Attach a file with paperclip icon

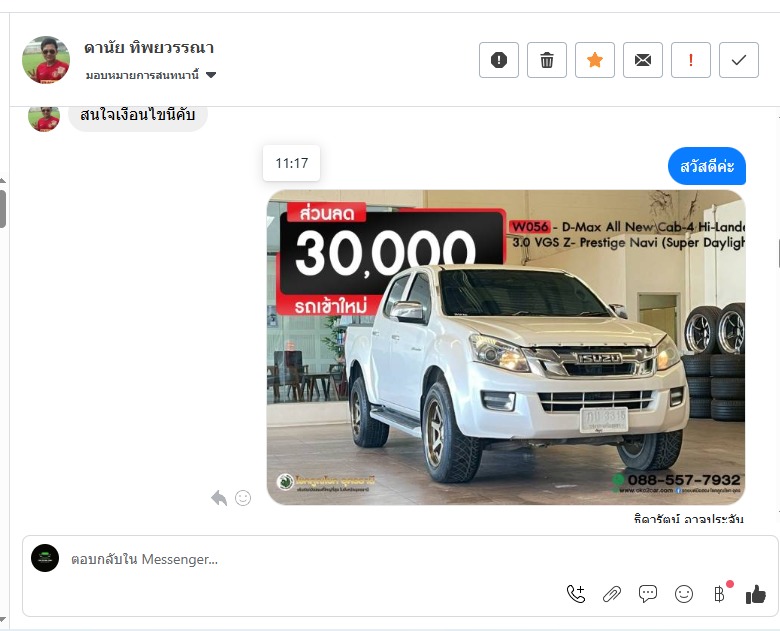(x=612, y=594)
